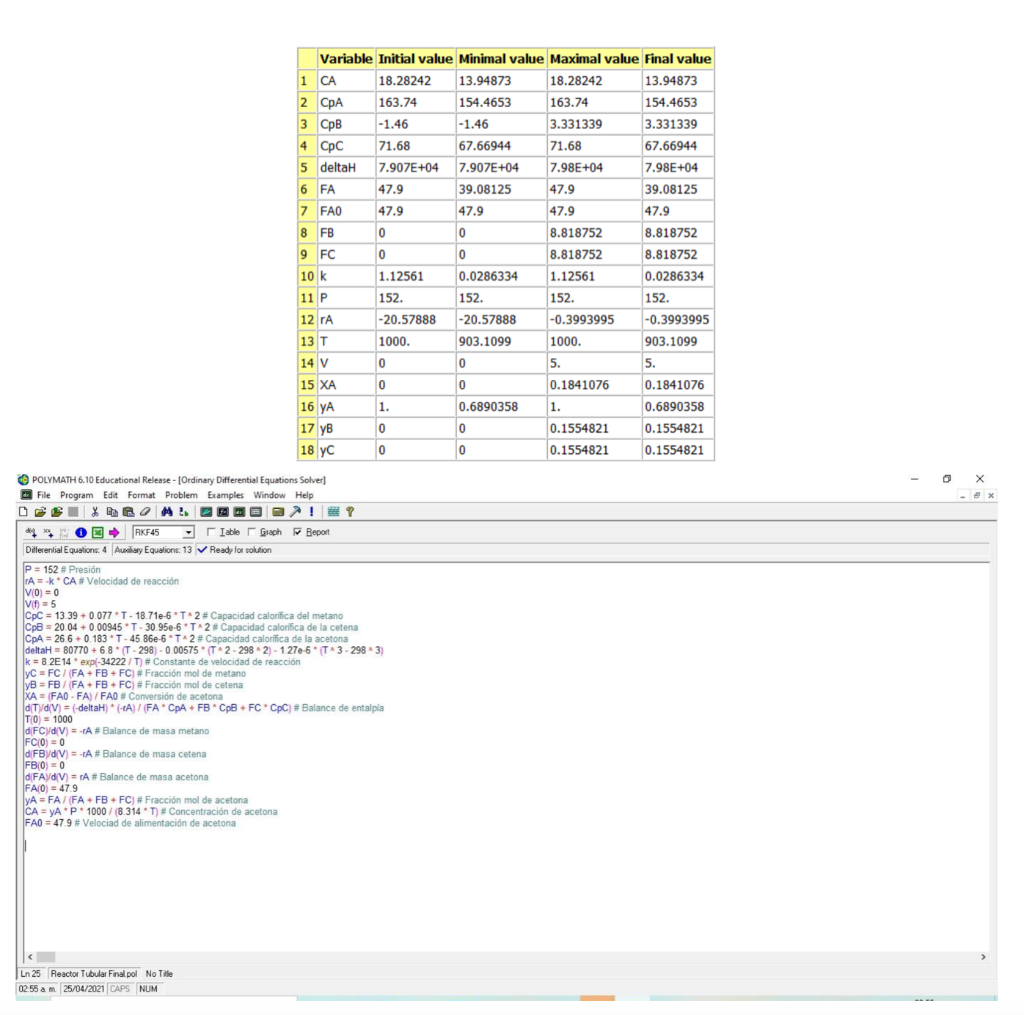
Task: Open the Window menu
Action: (x=269, y=495)
